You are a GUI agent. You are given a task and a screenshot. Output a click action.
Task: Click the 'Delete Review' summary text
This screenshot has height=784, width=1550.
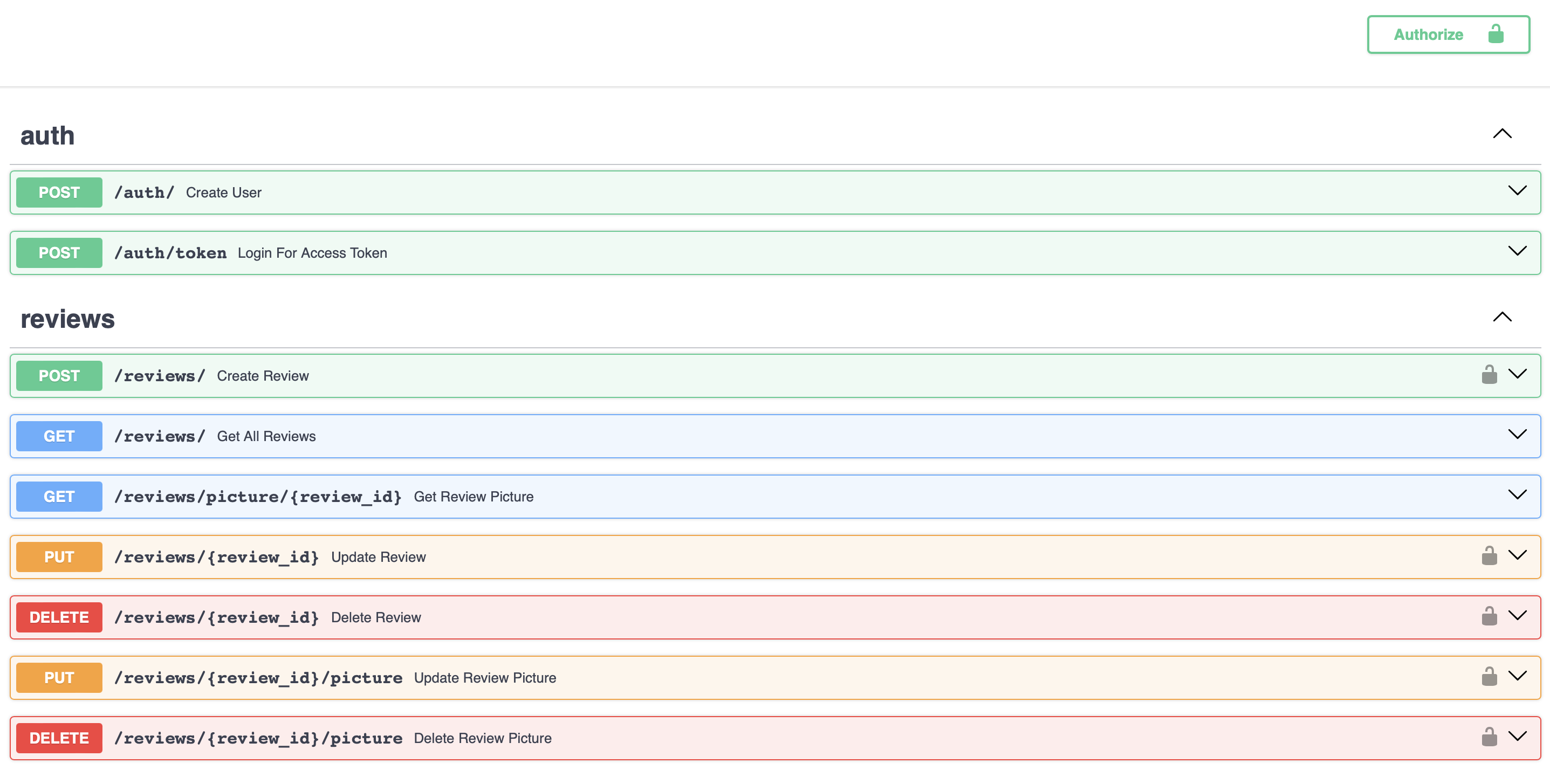pos(376,617)
